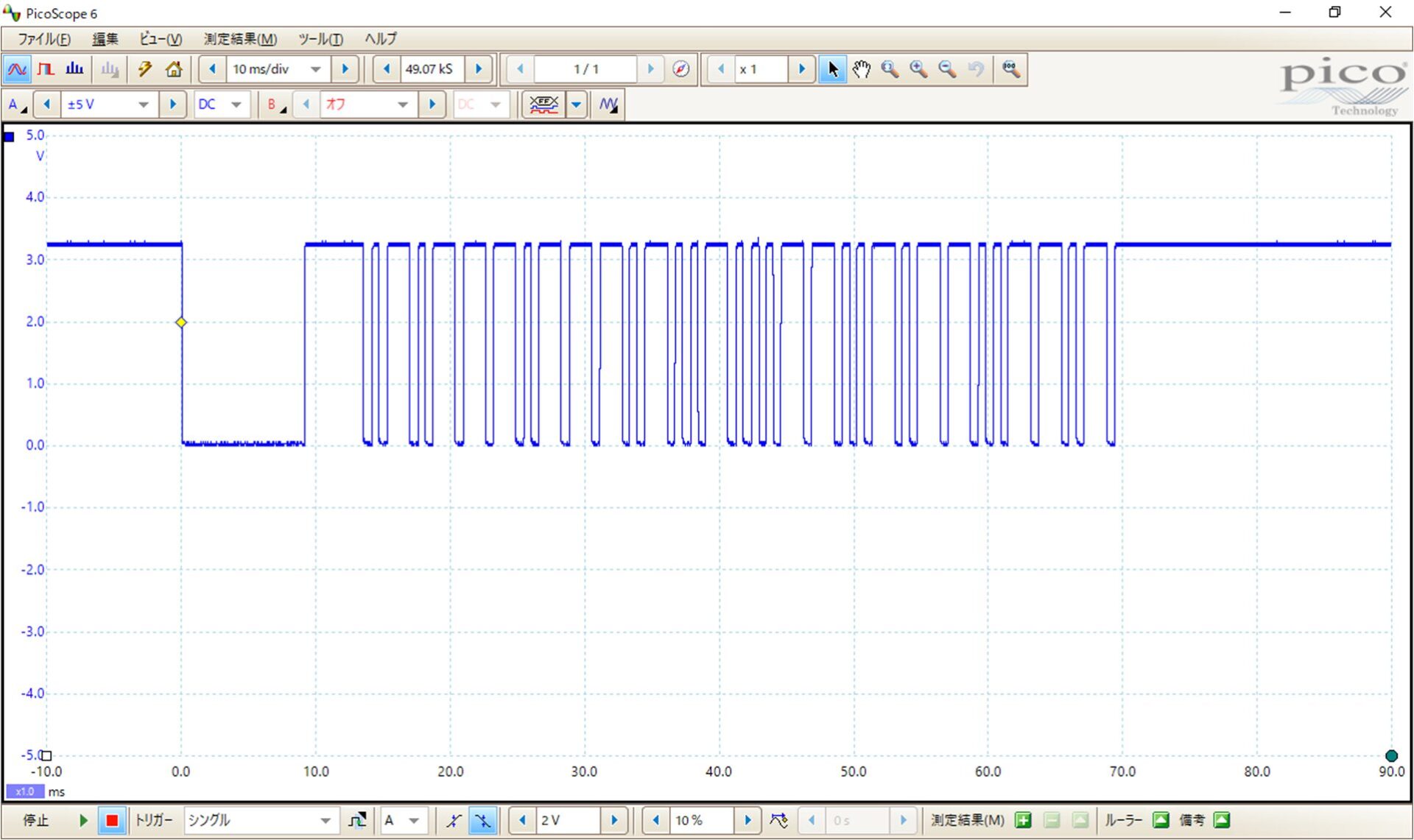
Task: Click the zoom-in magnifier tool
Action: click(918, 69)
